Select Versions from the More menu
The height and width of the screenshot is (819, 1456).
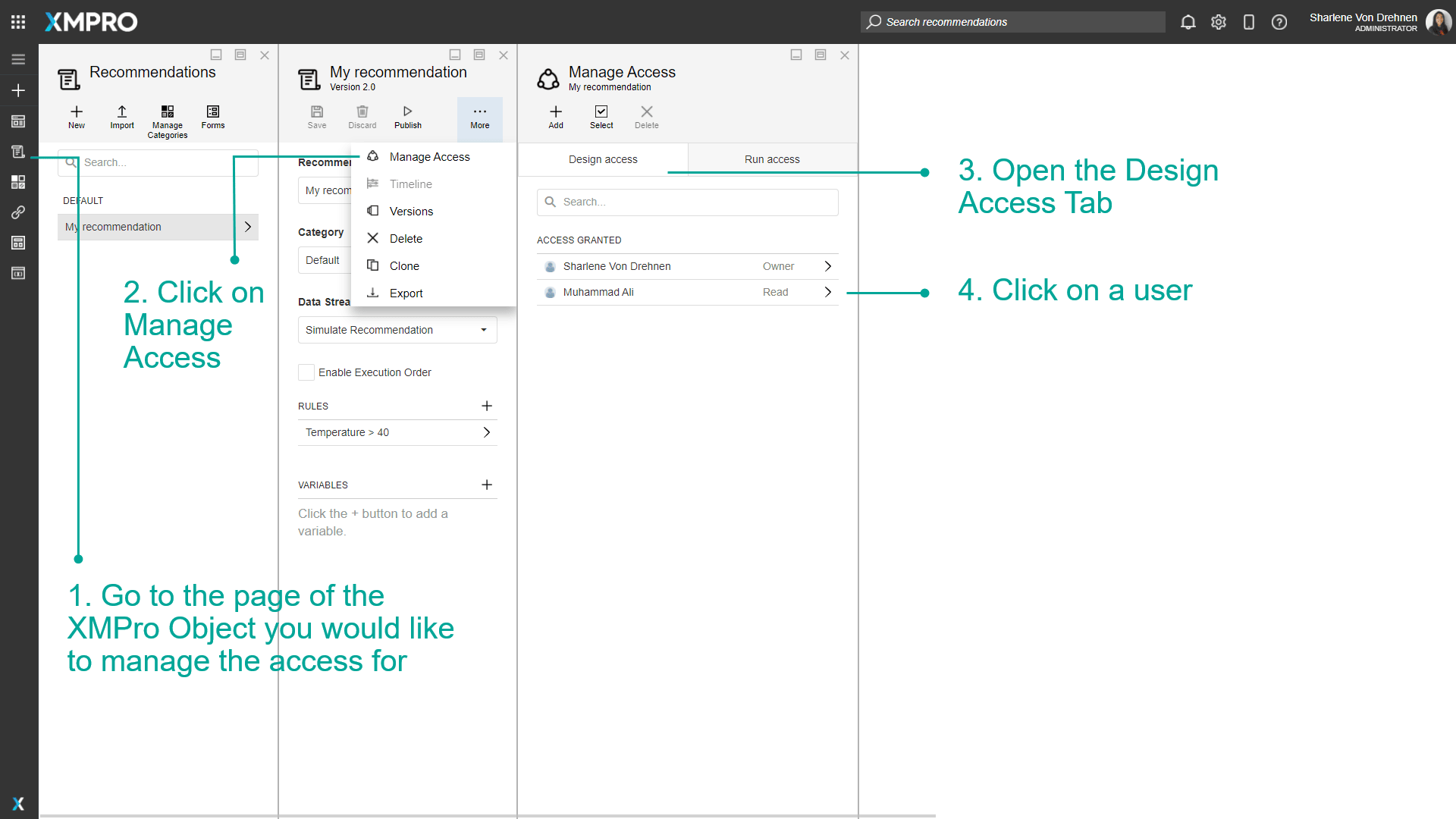pos(410,211)
